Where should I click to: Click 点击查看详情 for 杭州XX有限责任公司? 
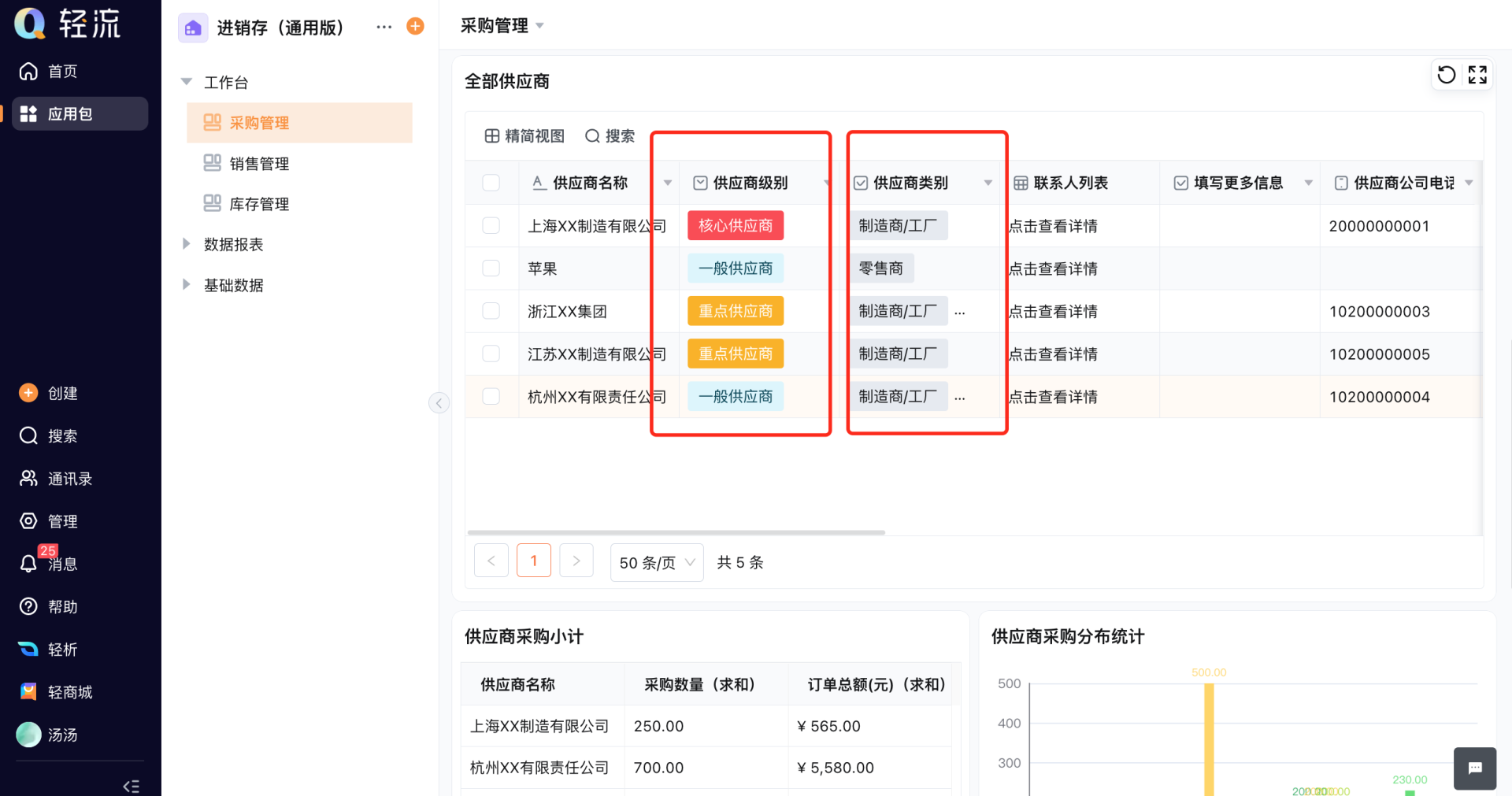[1053, 397]
